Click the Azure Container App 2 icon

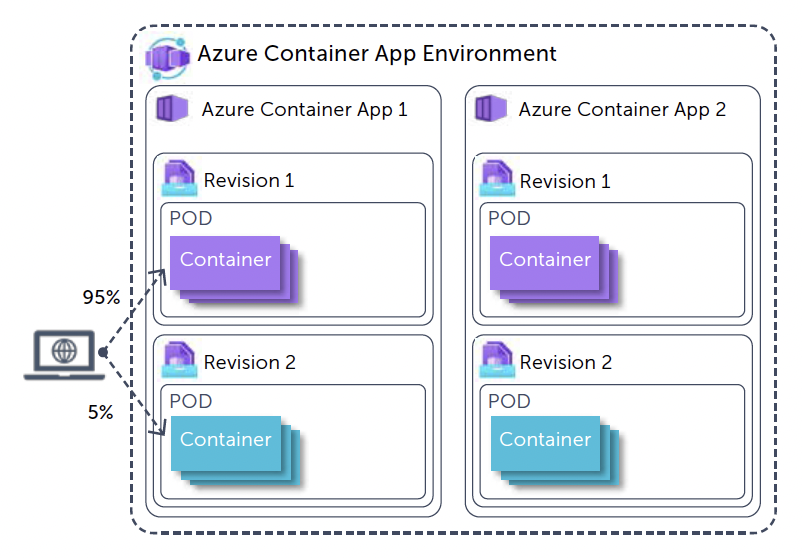click(491, 108)
